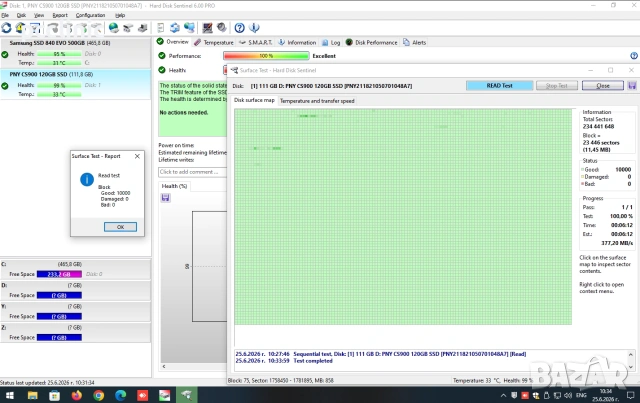The height and width of the screenshot is (403, 640).
Task: Show hidden tray icons chevron
Action: click(x=503, y=395)
